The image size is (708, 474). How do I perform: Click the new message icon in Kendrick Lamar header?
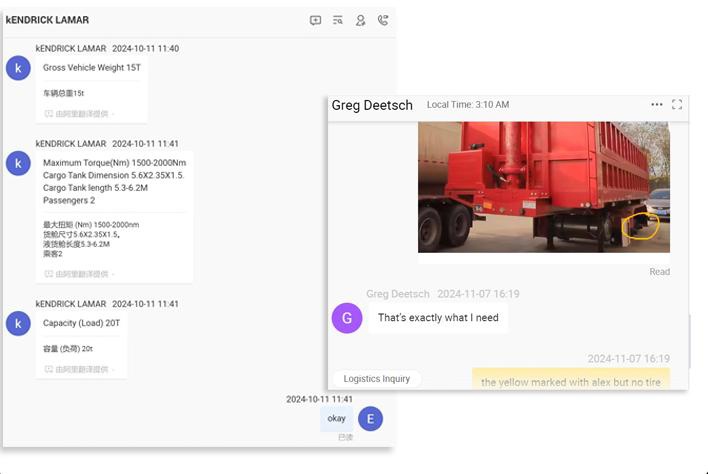click(315, 20)
